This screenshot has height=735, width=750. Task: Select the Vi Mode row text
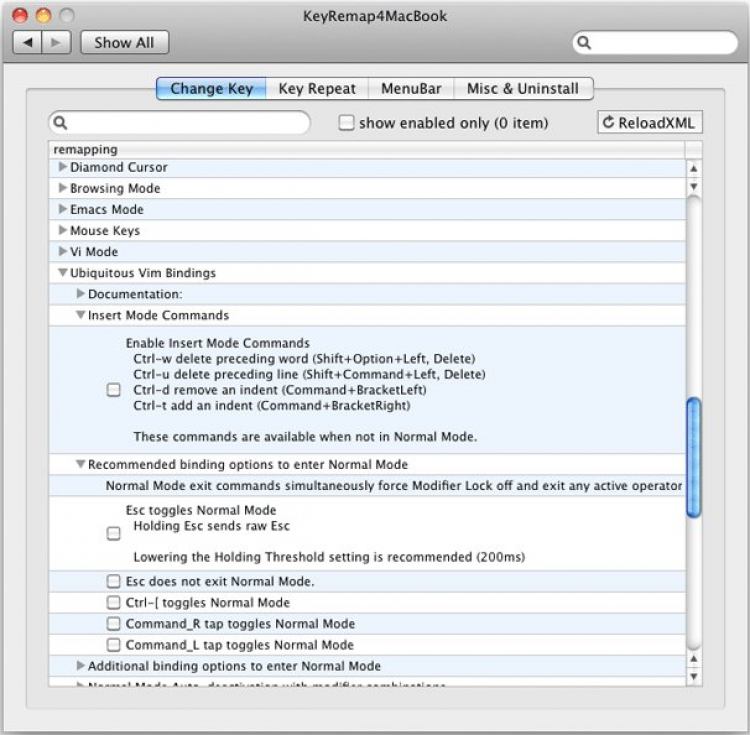click(94, 252)
